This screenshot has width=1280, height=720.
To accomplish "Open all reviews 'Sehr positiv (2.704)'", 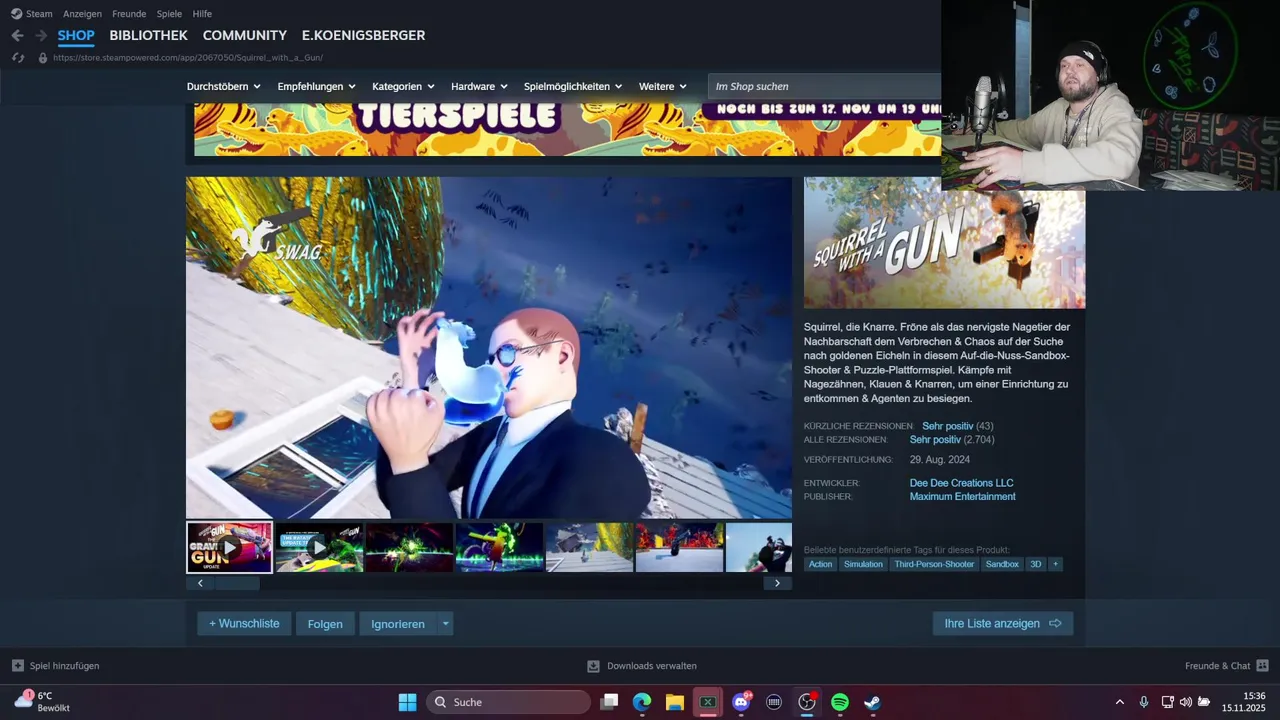I will (952, 439).
